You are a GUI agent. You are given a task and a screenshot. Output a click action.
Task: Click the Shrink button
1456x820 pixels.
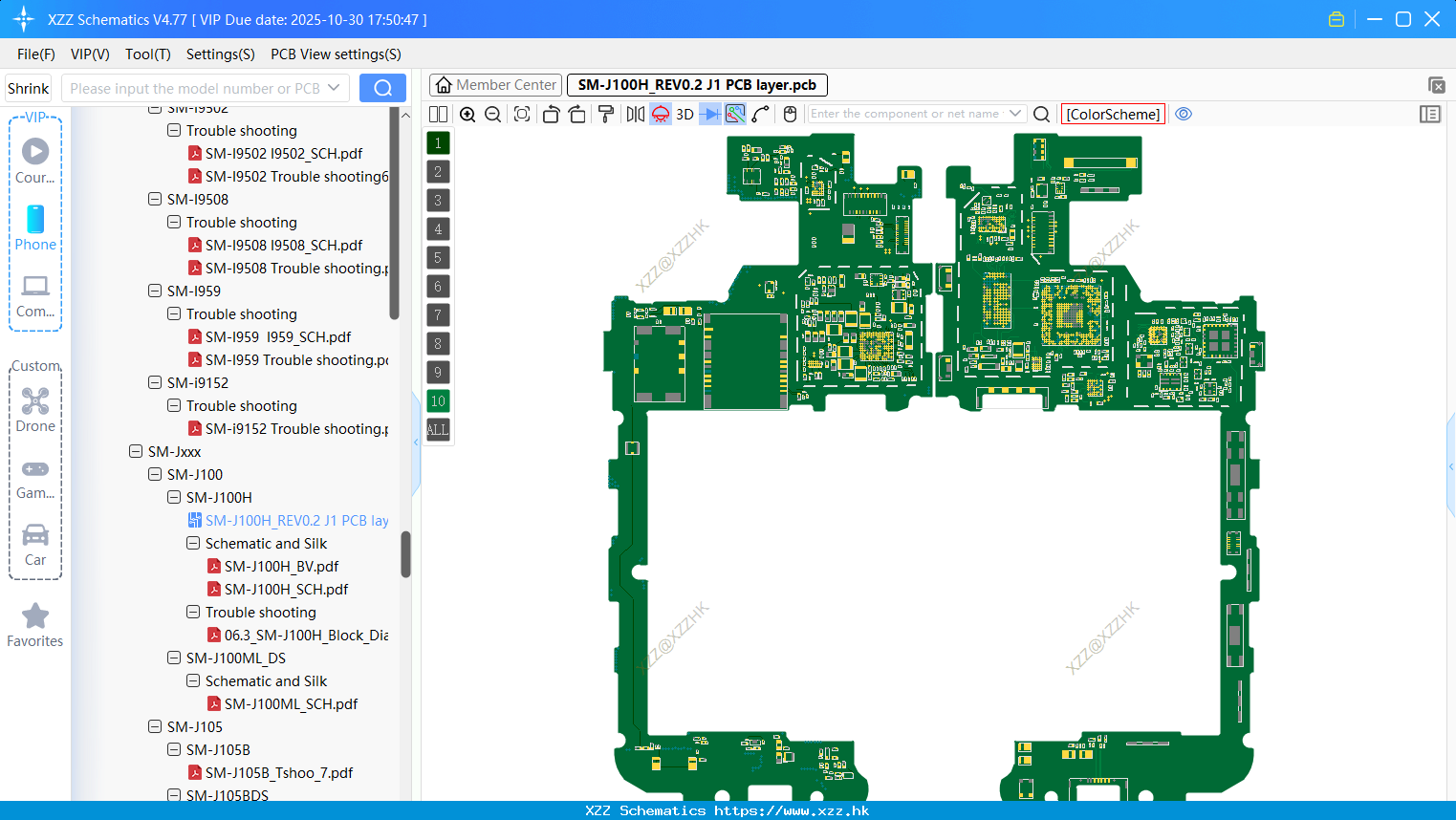(28, 87)
